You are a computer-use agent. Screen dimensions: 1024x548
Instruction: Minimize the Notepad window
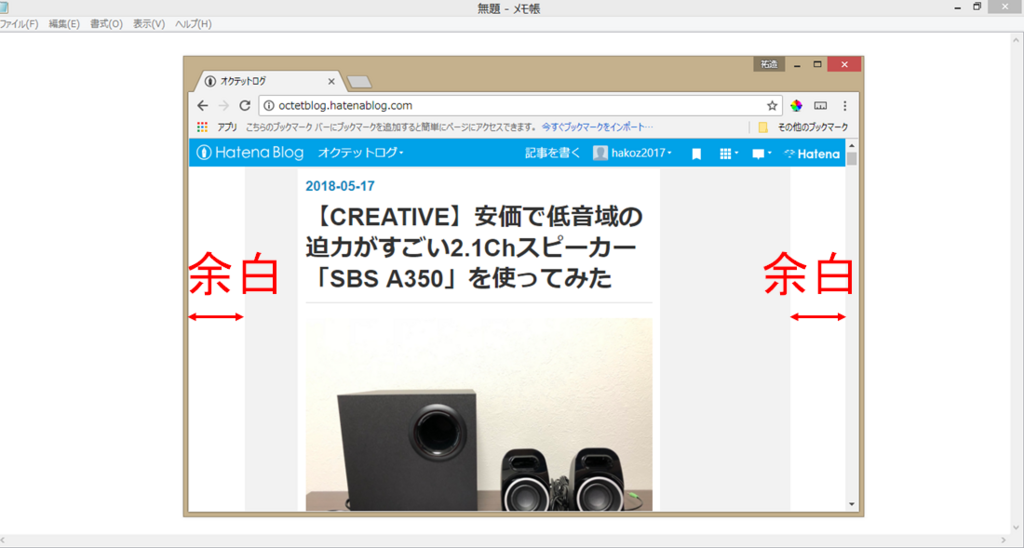point(957,7)
